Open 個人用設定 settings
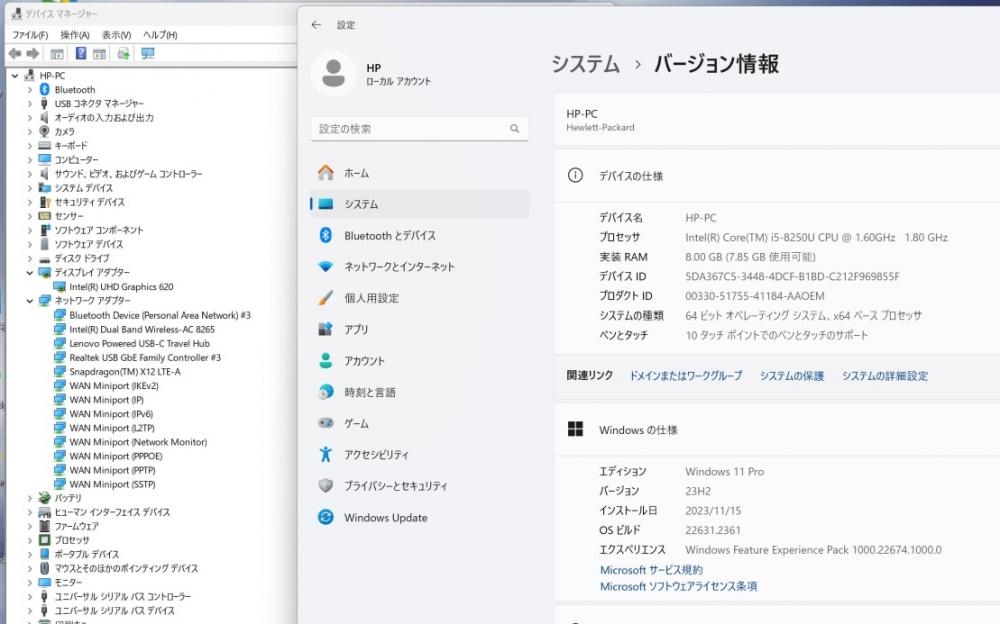Viewport: 1000px width, 624px height. (420, 298)
